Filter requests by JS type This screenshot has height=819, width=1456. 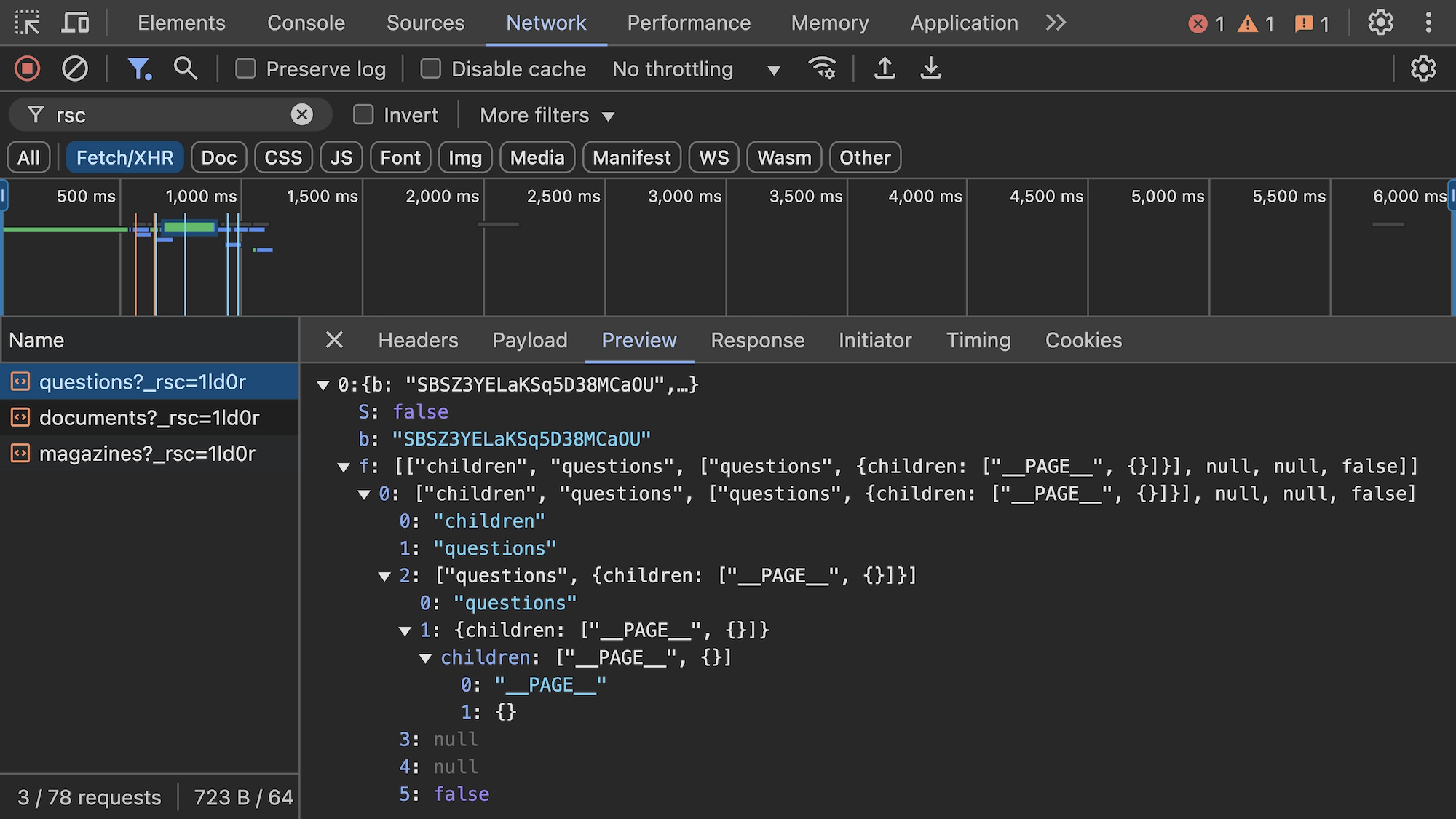pyautogui.click(x=341, y=157)
